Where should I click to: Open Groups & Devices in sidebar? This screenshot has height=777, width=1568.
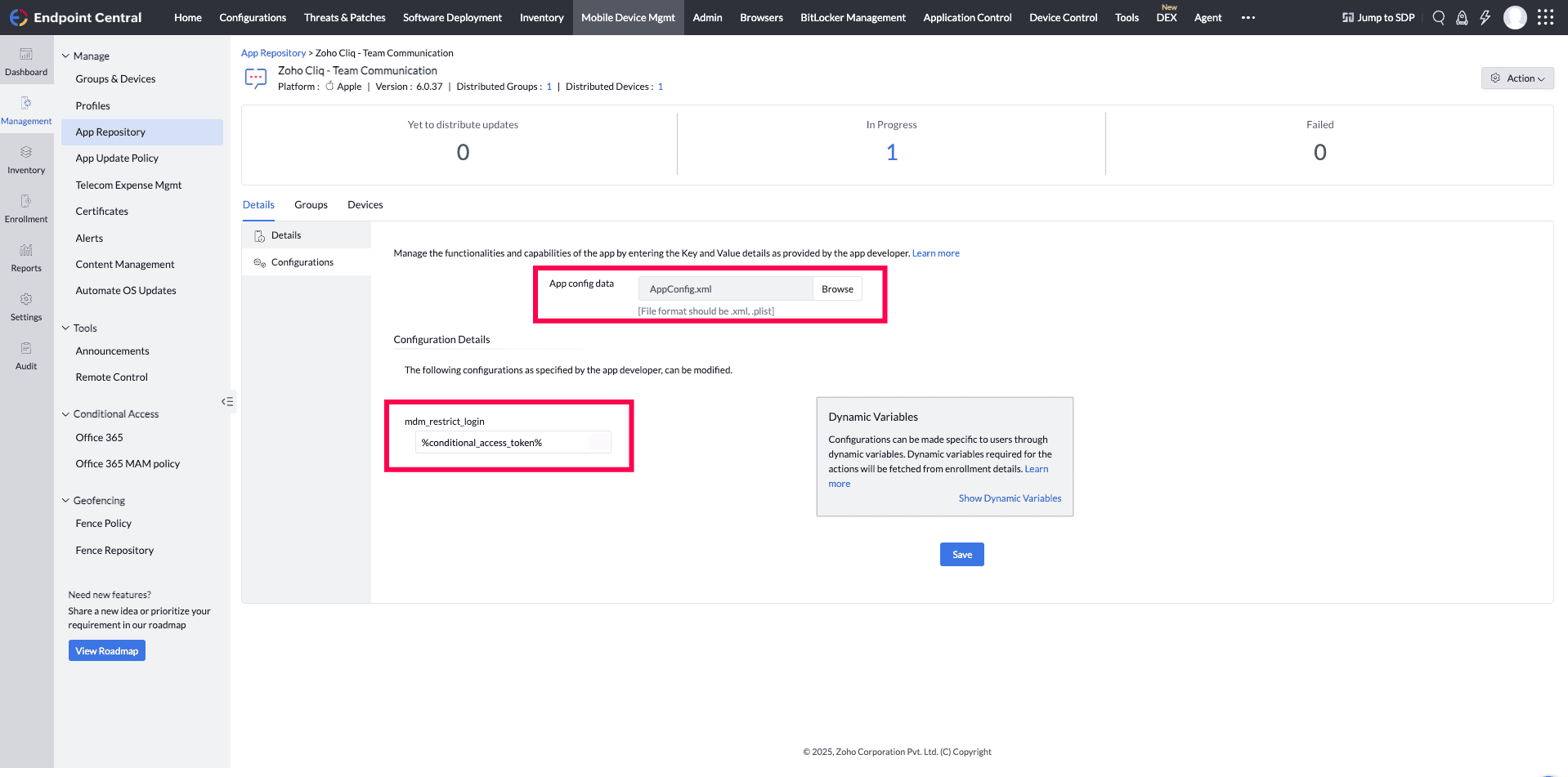(115, 79)
